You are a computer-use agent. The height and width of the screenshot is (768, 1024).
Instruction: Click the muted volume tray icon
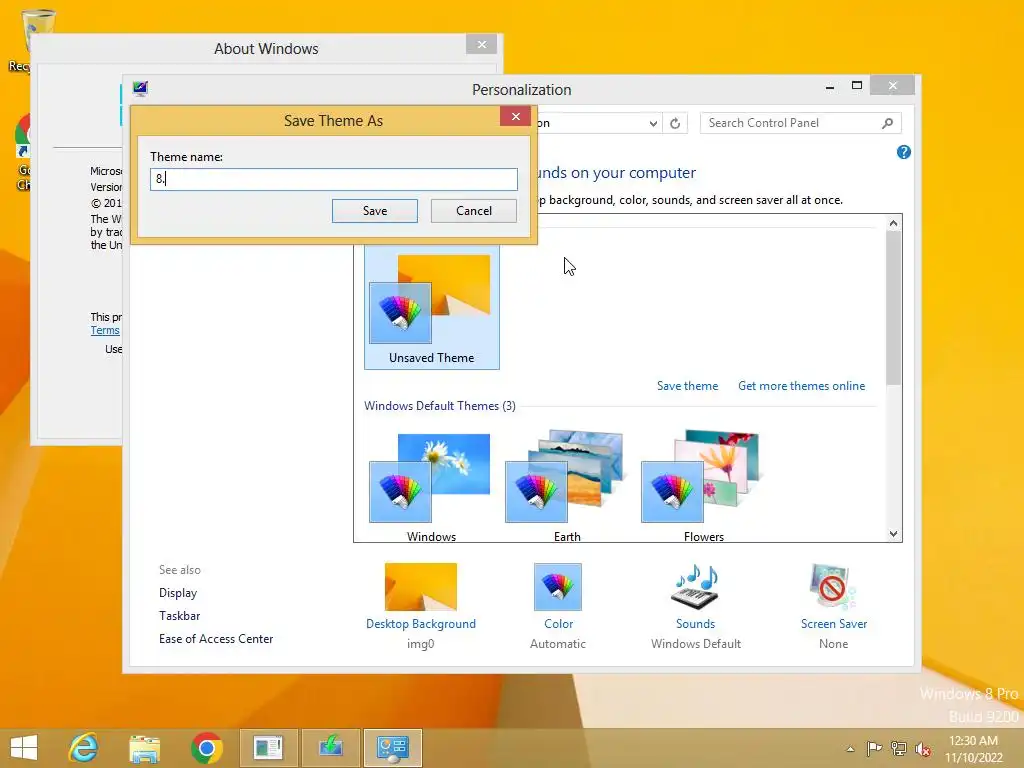point(923,749)
